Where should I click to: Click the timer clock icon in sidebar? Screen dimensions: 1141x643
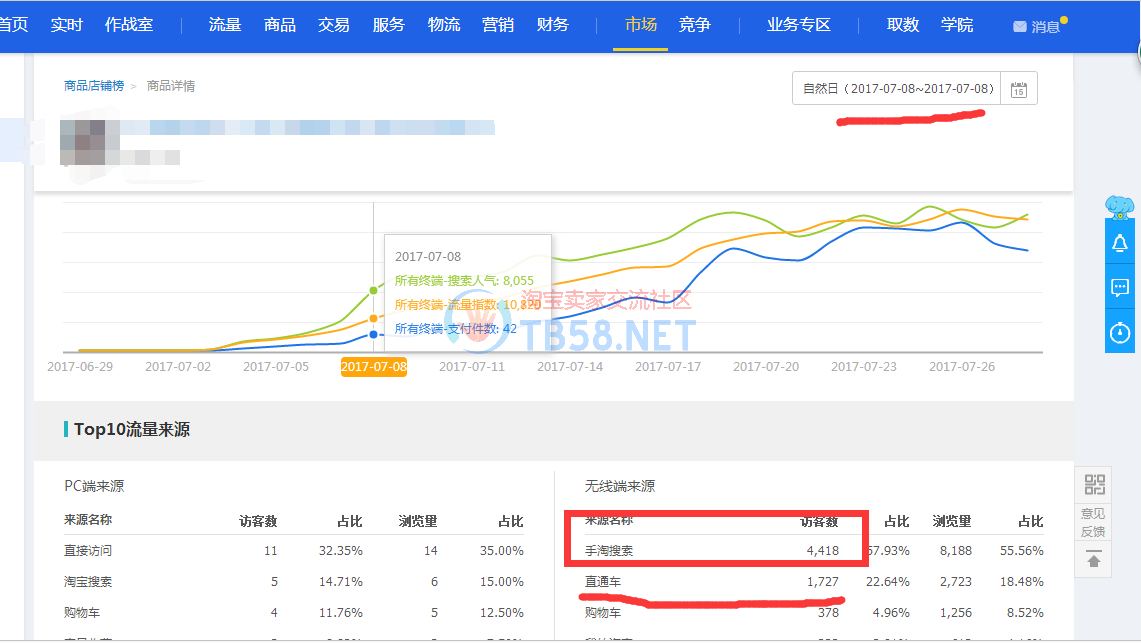[1119, 333]
